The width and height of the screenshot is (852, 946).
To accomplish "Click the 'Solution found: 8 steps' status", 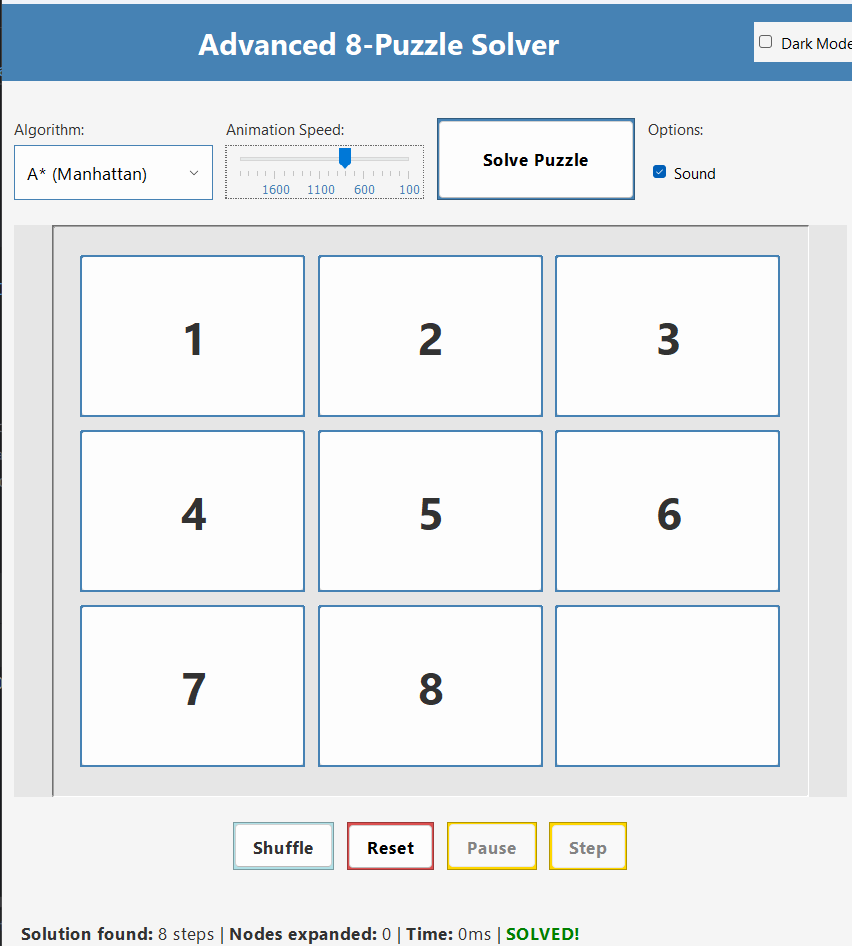I will pyautogui.click(x=118, y=934).
